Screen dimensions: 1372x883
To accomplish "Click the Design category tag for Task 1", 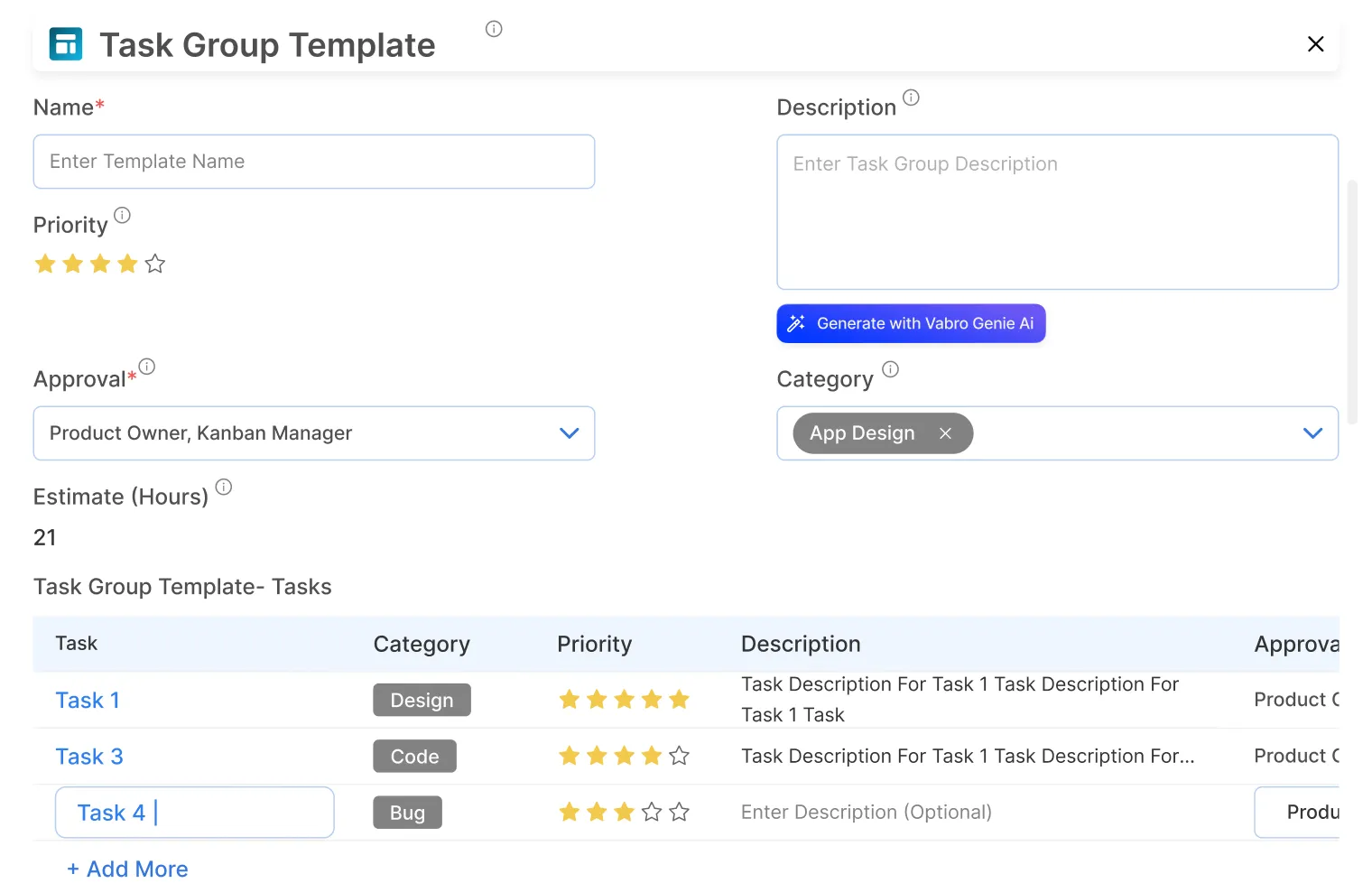I will coord(422,701).
